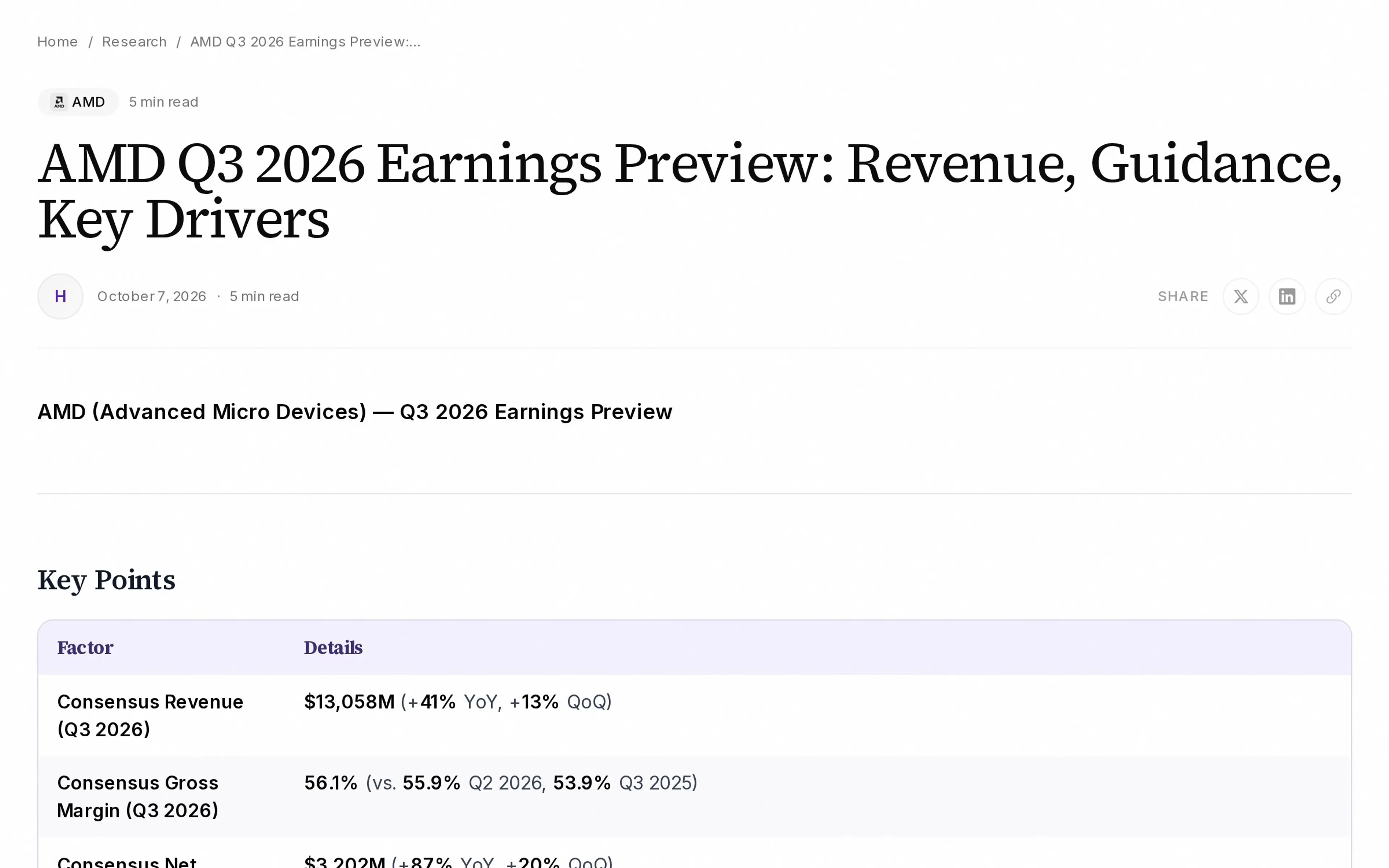Viewport: 1389px width, 868px height.
Task: Click the $13,058M revenue value
Action: pos(349,702)
